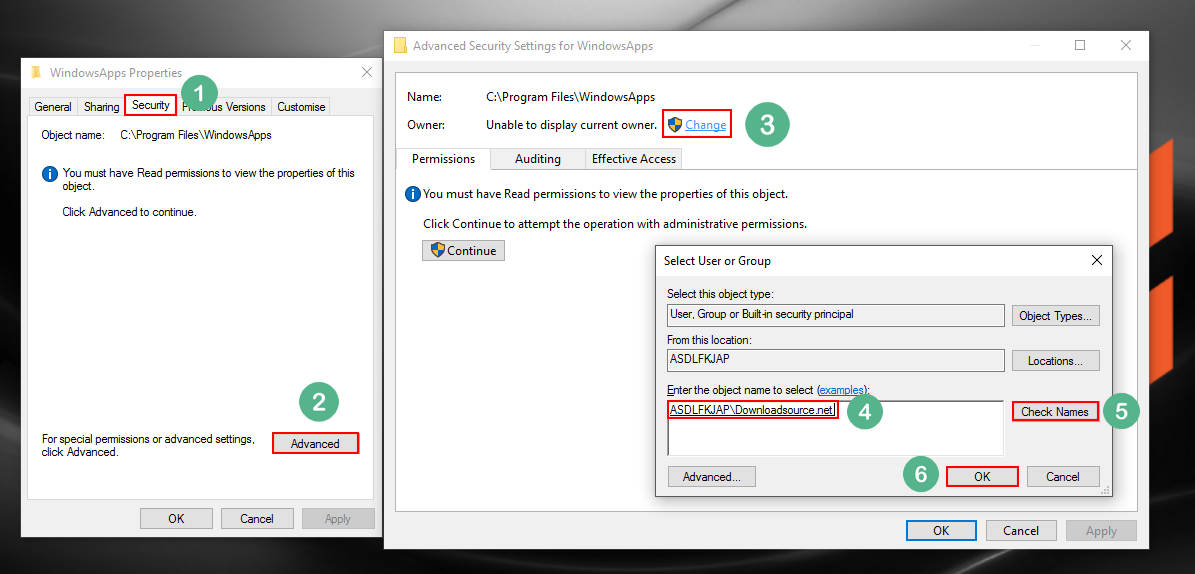Close the Select User or Group dialog
The height and width of the screenshot is (574, 1195).
tap(1097, 261)
